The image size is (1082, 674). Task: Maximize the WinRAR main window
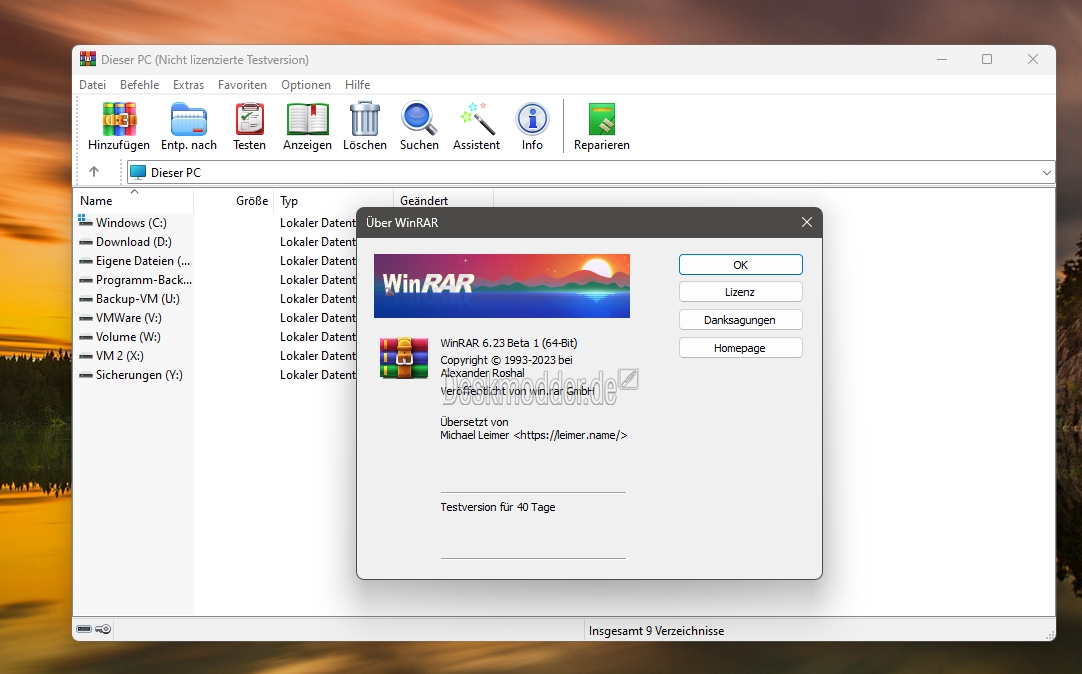tap(987, 59)
